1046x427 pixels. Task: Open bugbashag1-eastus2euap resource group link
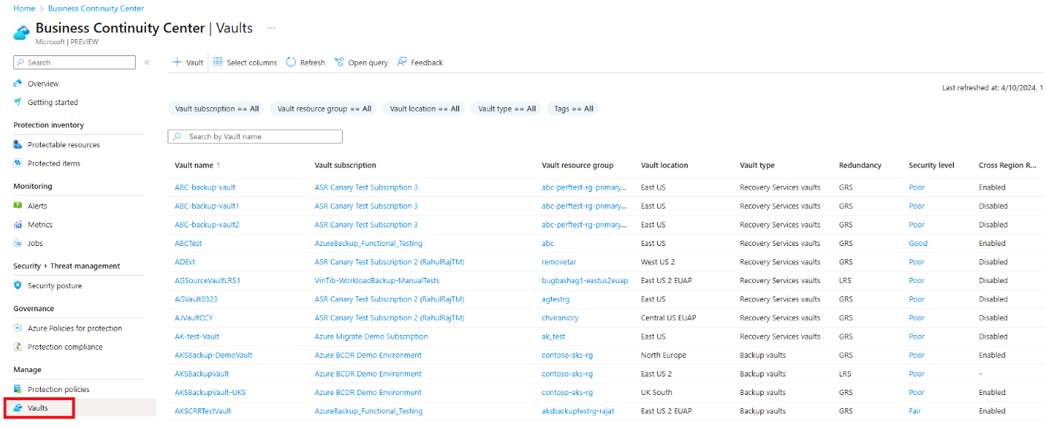[585, 280]
